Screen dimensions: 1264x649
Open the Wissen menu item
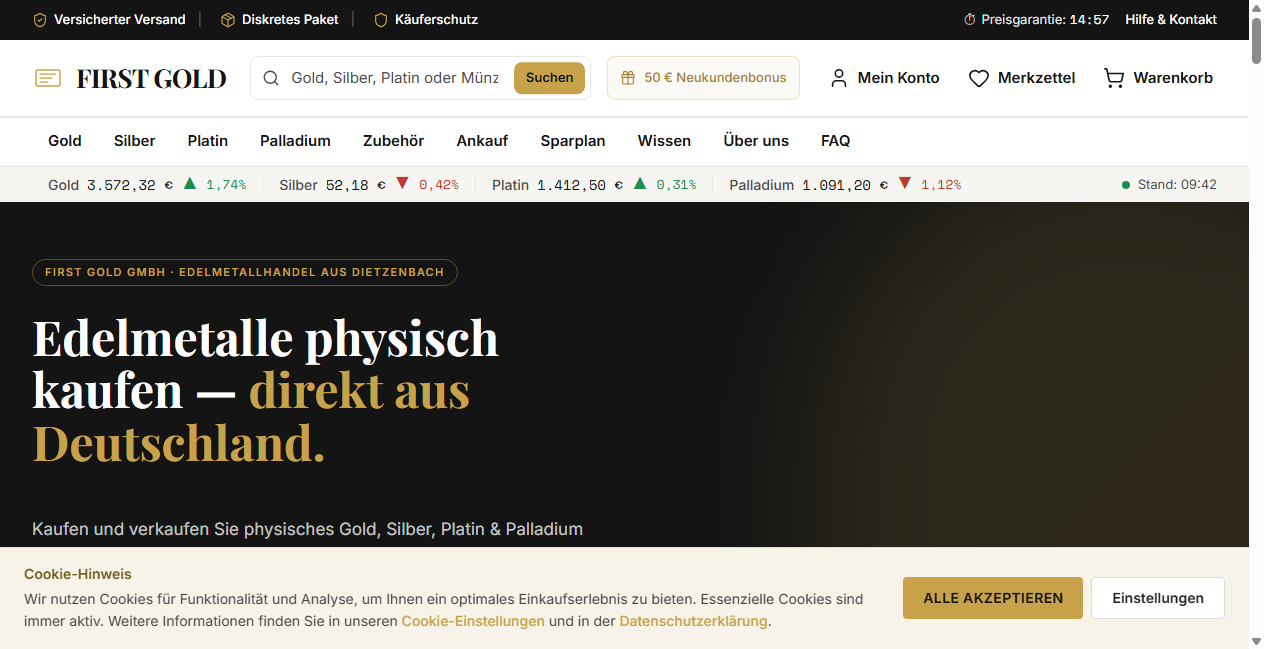coord(664,141)
